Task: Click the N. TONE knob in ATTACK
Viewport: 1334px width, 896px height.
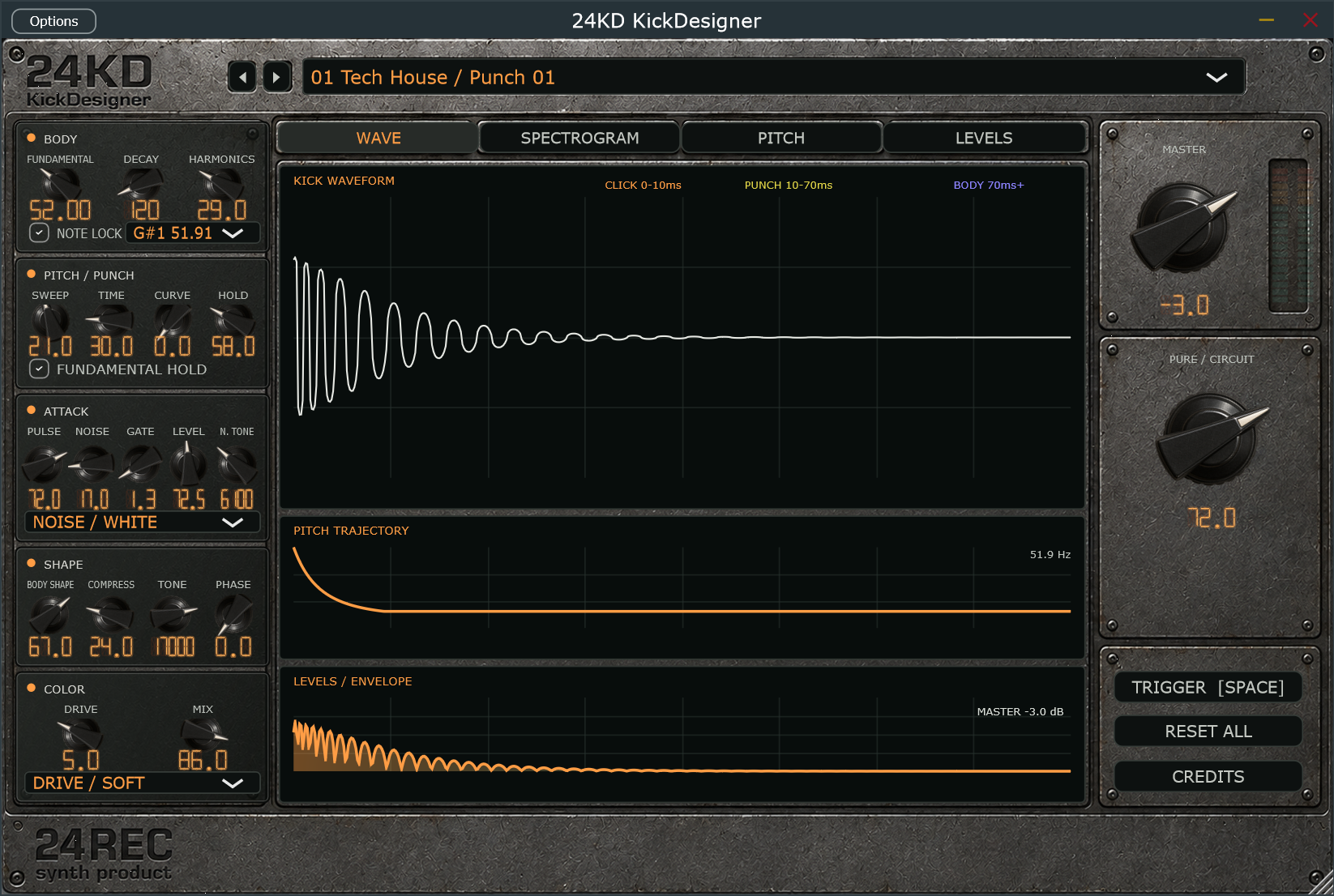Action: pyautogui.click(x=237, y=464)
